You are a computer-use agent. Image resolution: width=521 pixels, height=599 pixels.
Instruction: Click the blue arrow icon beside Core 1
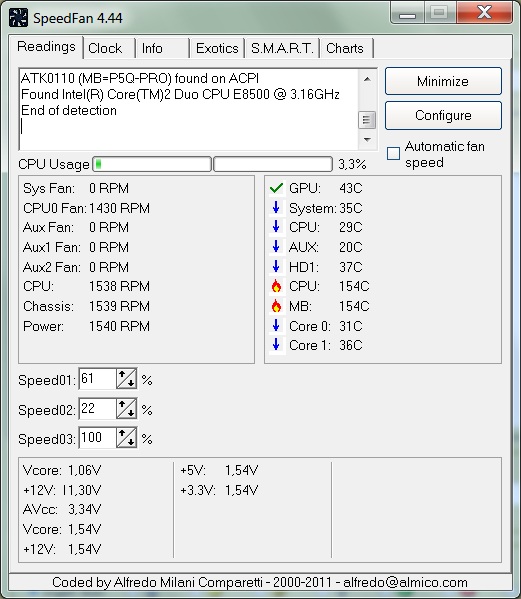pos(276,345)
